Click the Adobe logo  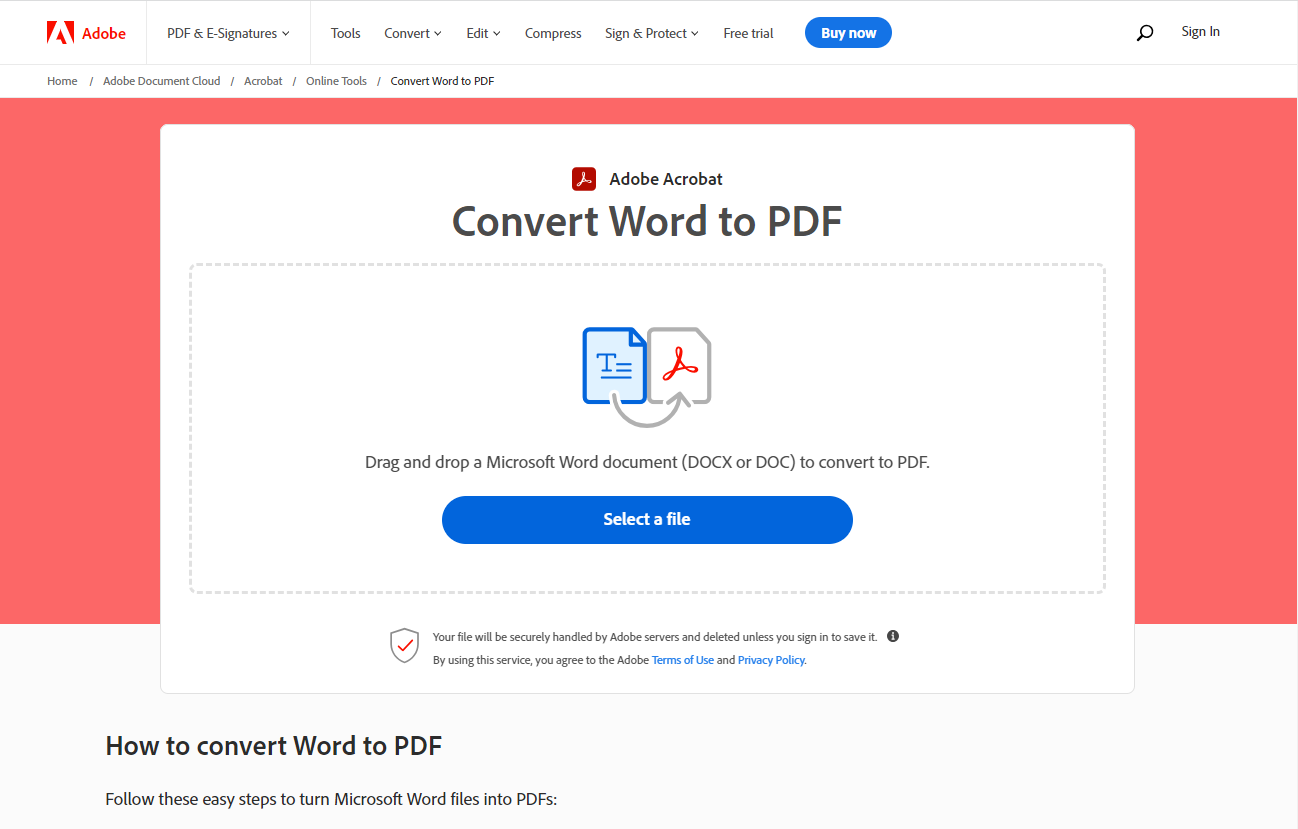pos(86,31)
